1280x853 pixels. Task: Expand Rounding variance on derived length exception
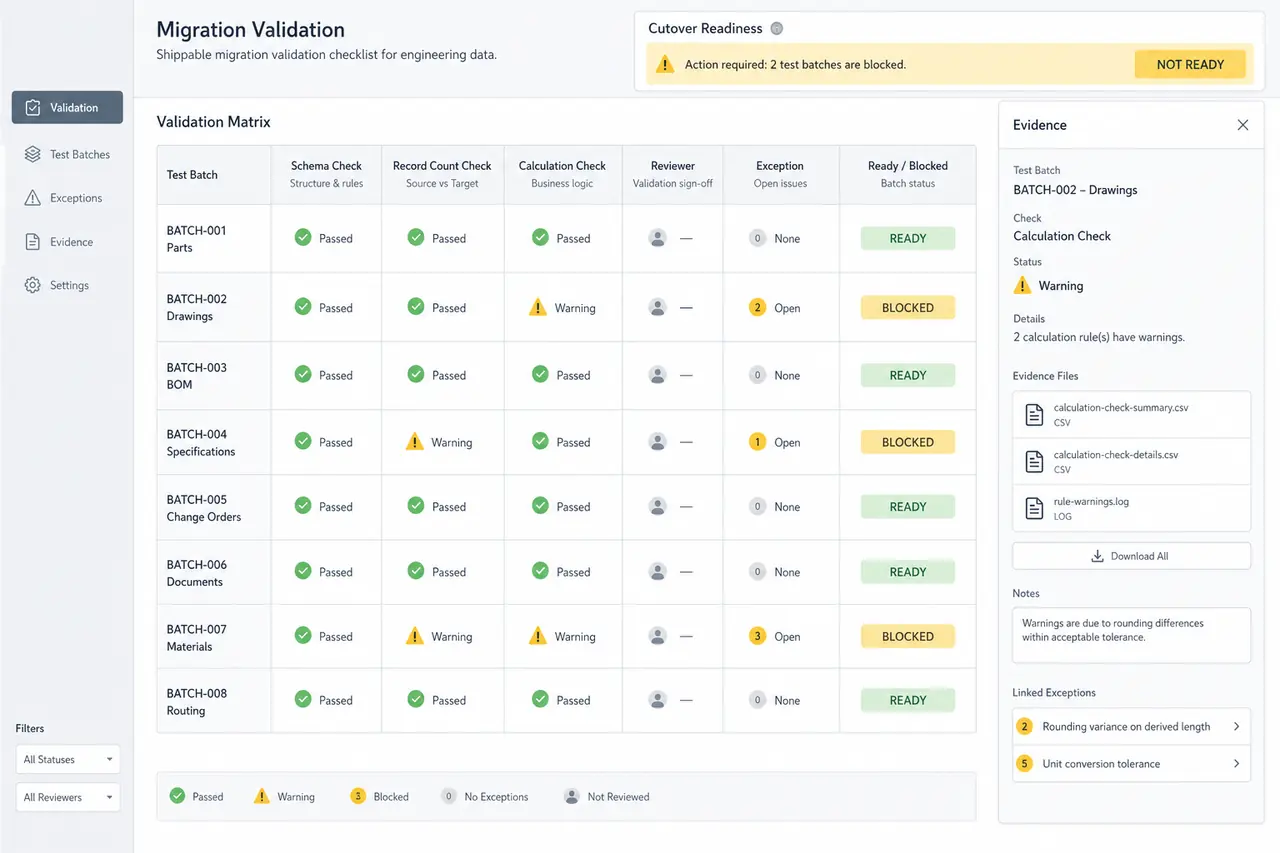(1132, 727)
